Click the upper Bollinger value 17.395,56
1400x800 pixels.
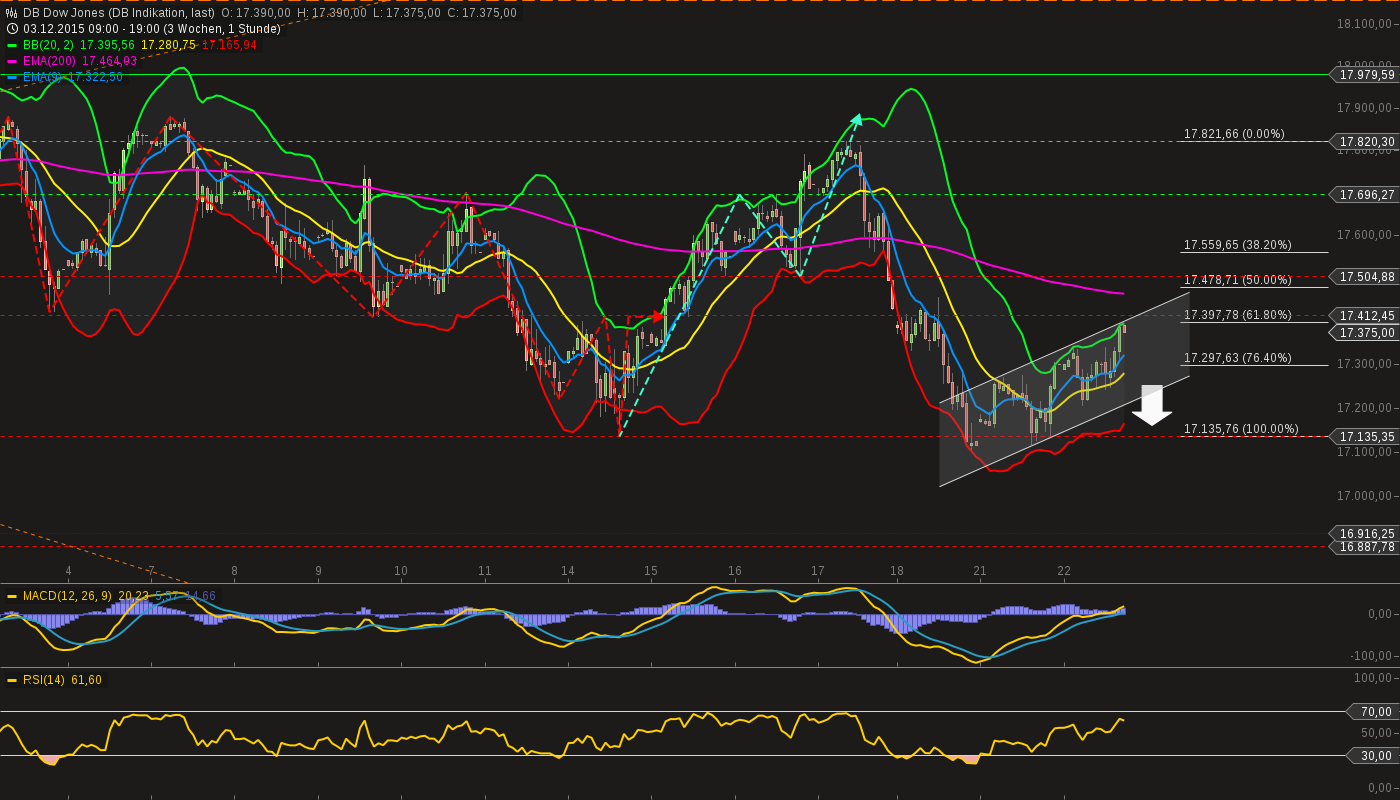[107, 45]
